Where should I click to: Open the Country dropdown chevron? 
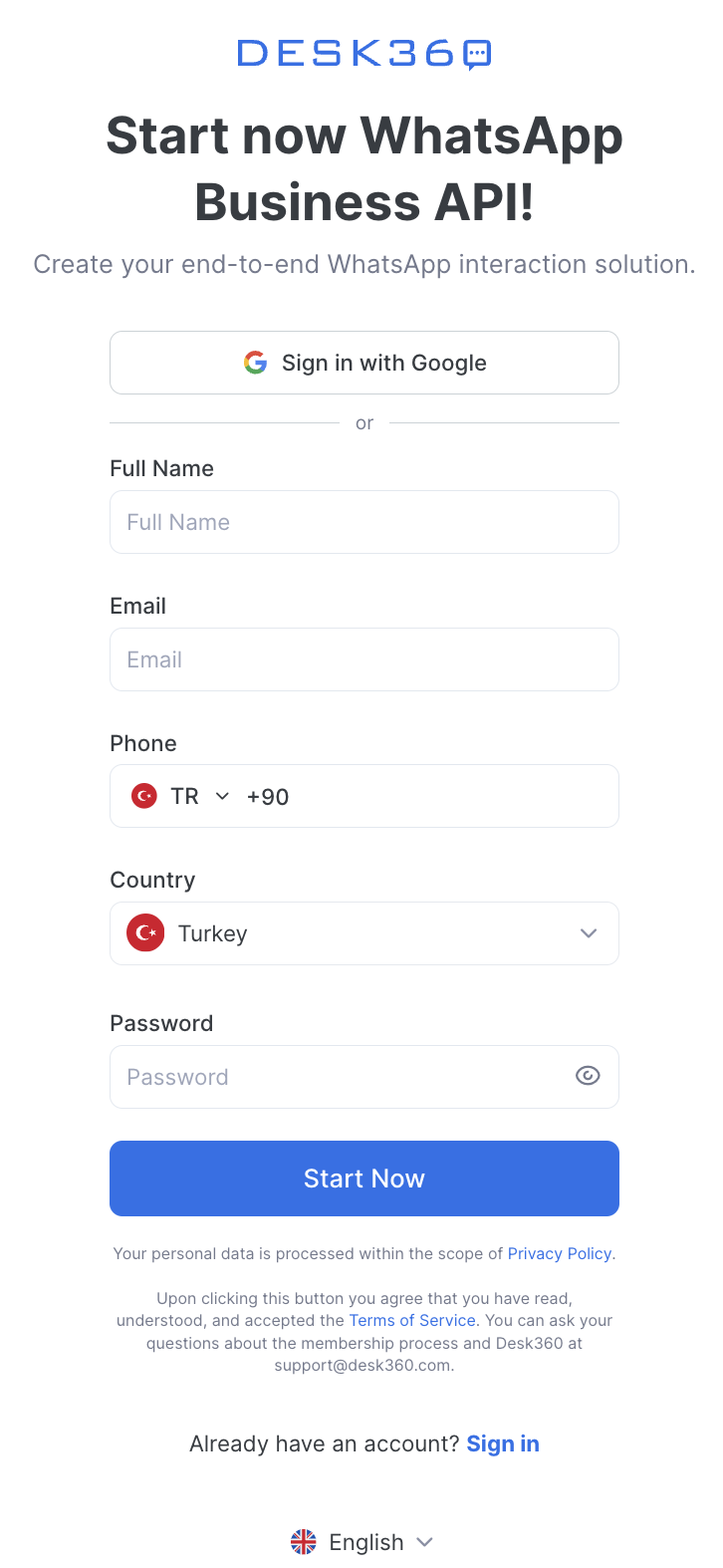(x=589, y=933)
